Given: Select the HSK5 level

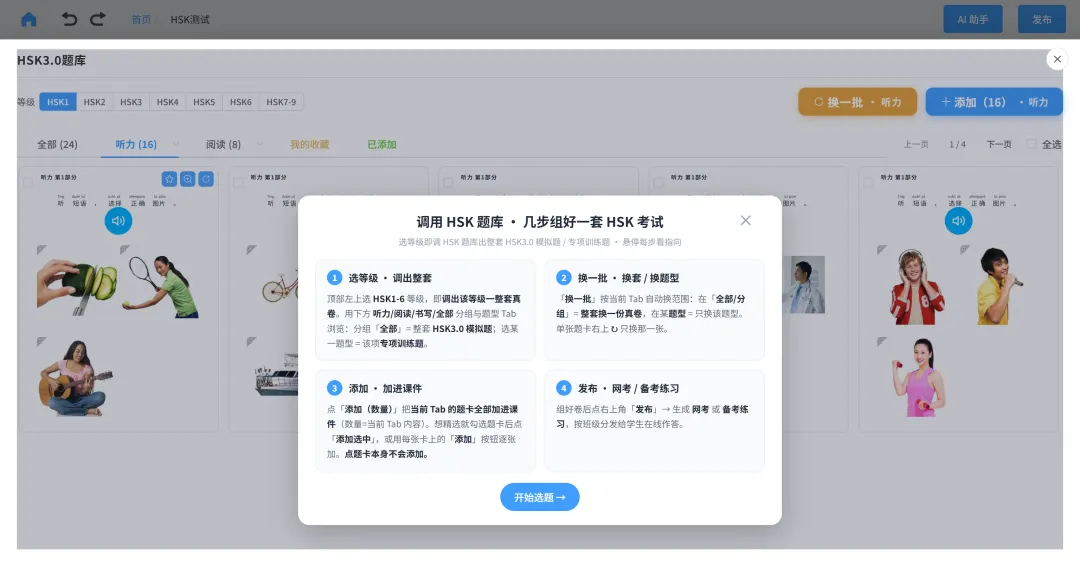Looking at the screenshot, I should (x=204, y=102).
